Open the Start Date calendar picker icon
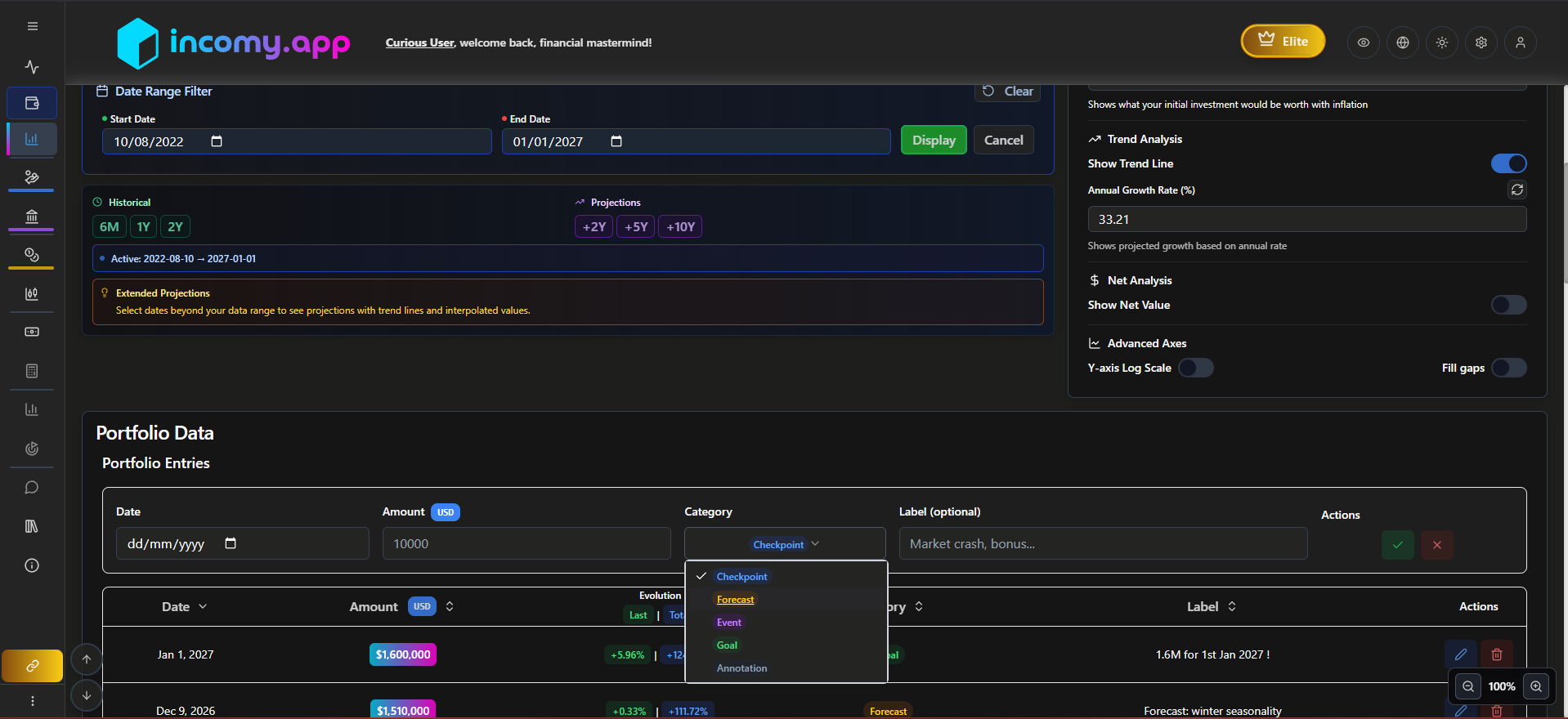 pyautogui.click(x=217, y=141)
